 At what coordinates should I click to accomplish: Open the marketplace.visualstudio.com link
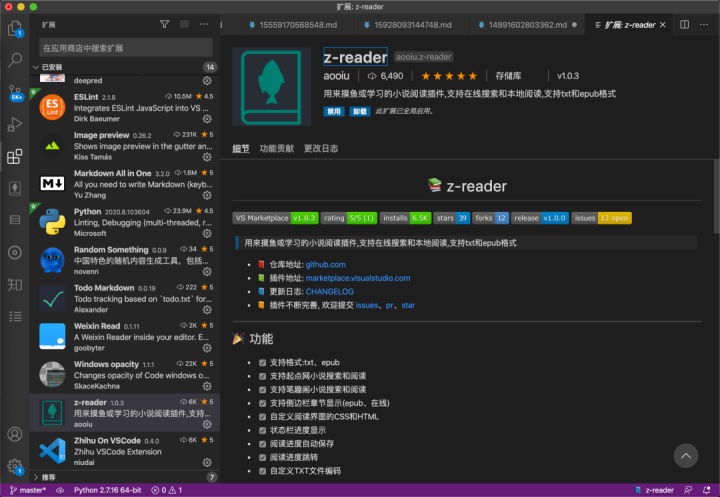pos(358,278)
